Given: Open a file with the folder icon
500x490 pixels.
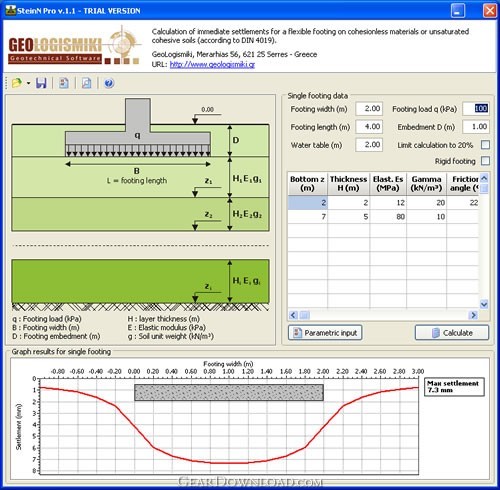Looking at the screenshot, I should [17, 83].
